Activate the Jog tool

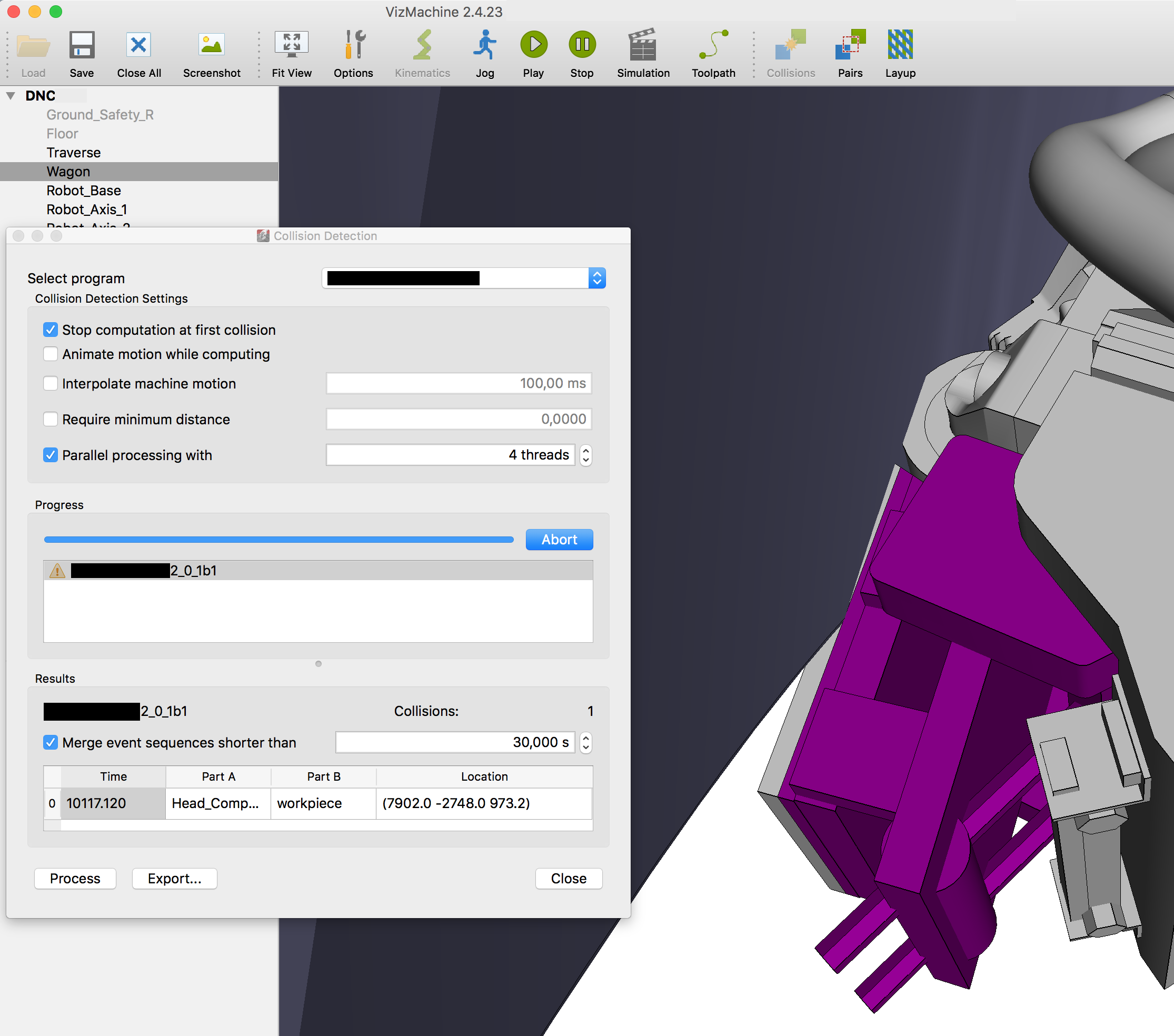(x=485, y=45)
